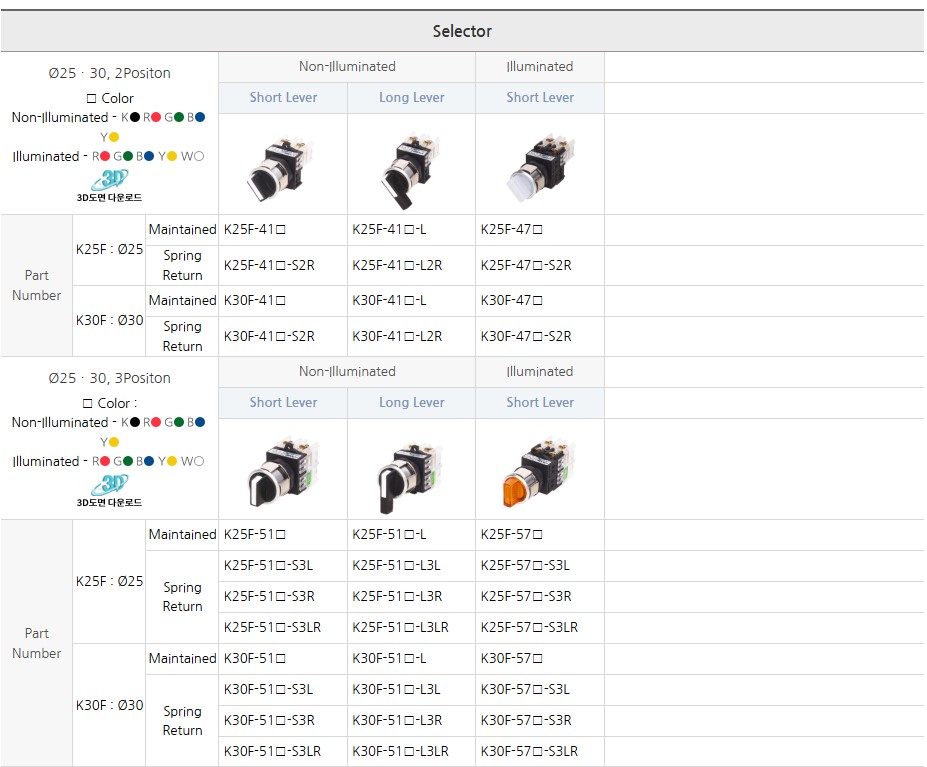The height and width of the screenshot is (767, 927).
Task: Click part number K30F-51□-L
Action: (x=389, y=659)
